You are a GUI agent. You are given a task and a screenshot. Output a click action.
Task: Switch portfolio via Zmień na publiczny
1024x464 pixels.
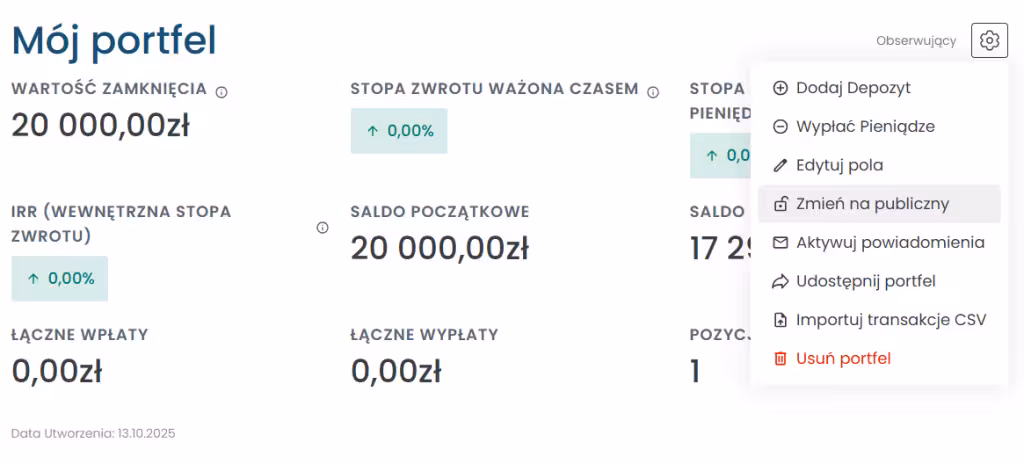872,204
